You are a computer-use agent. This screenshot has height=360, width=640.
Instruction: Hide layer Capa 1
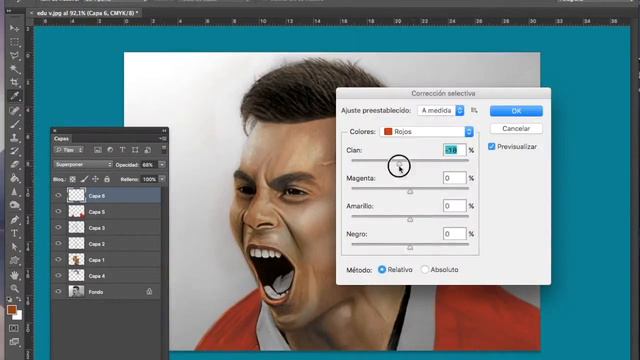(x=58, y=259)
